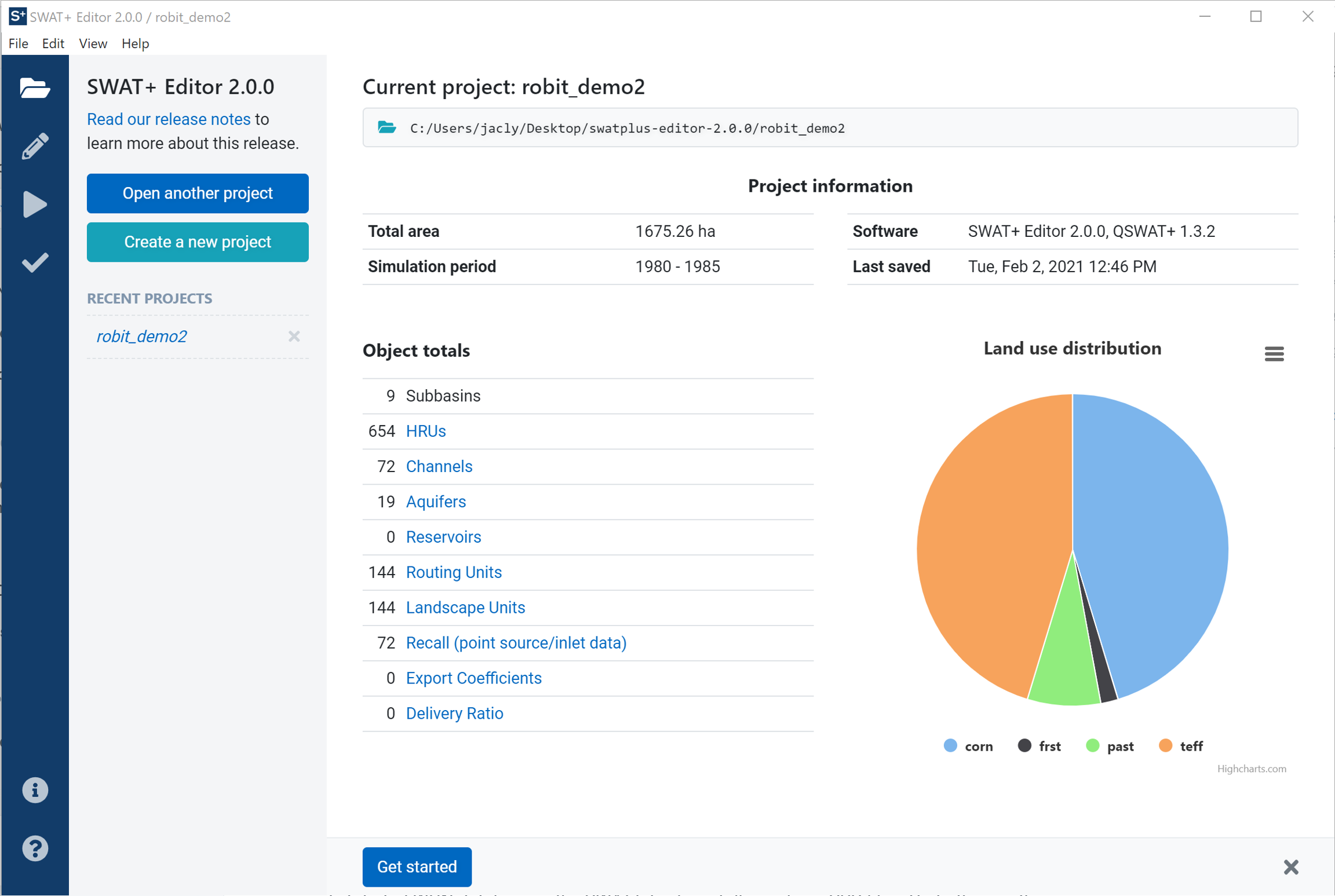The height and width of the screenshot is (896, 1335).
Task: Click Open another project button
Action: [x=198, y=193]
